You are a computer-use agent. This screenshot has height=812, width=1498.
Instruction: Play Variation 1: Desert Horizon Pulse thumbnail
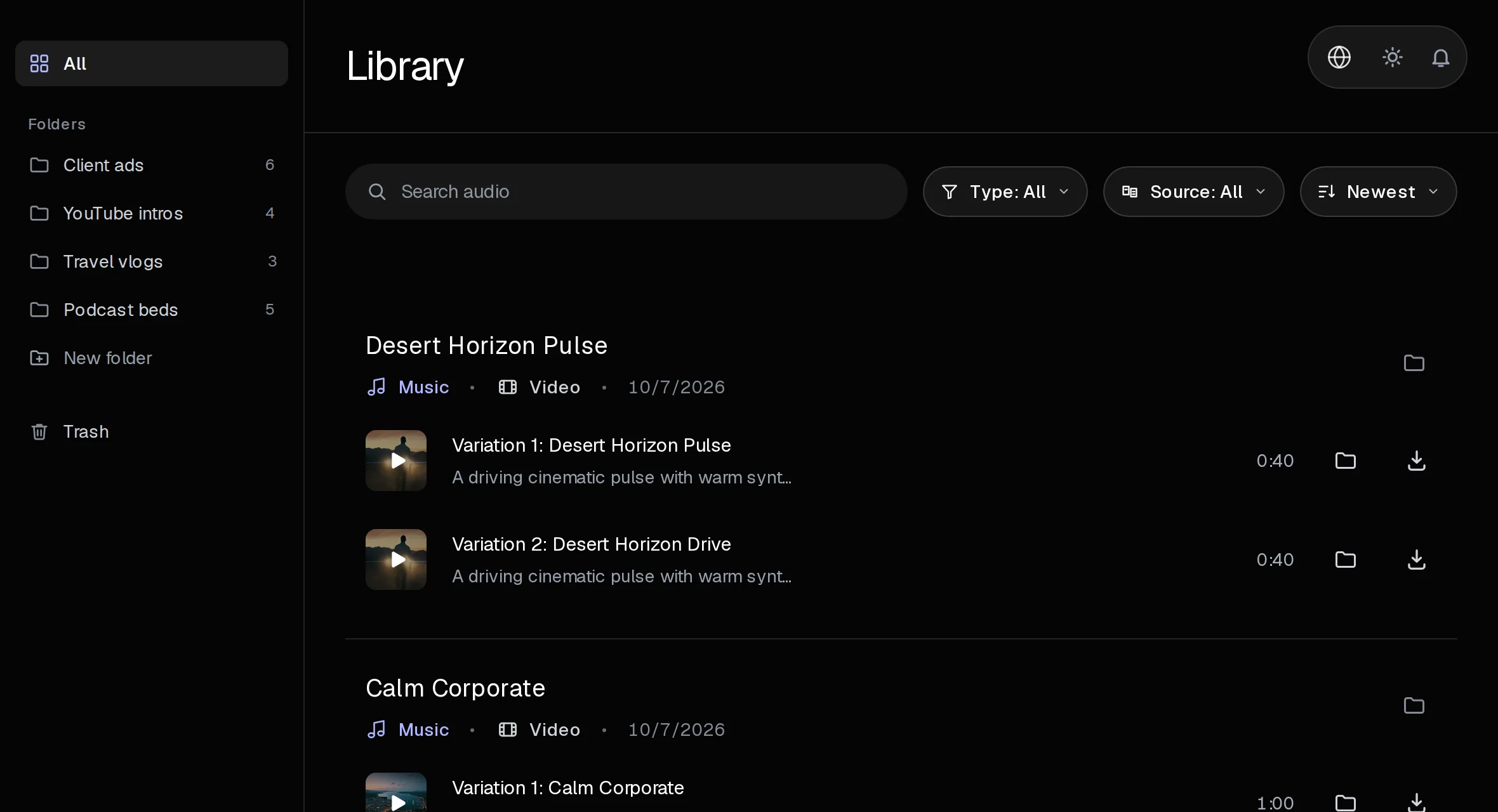coord(396,461)
